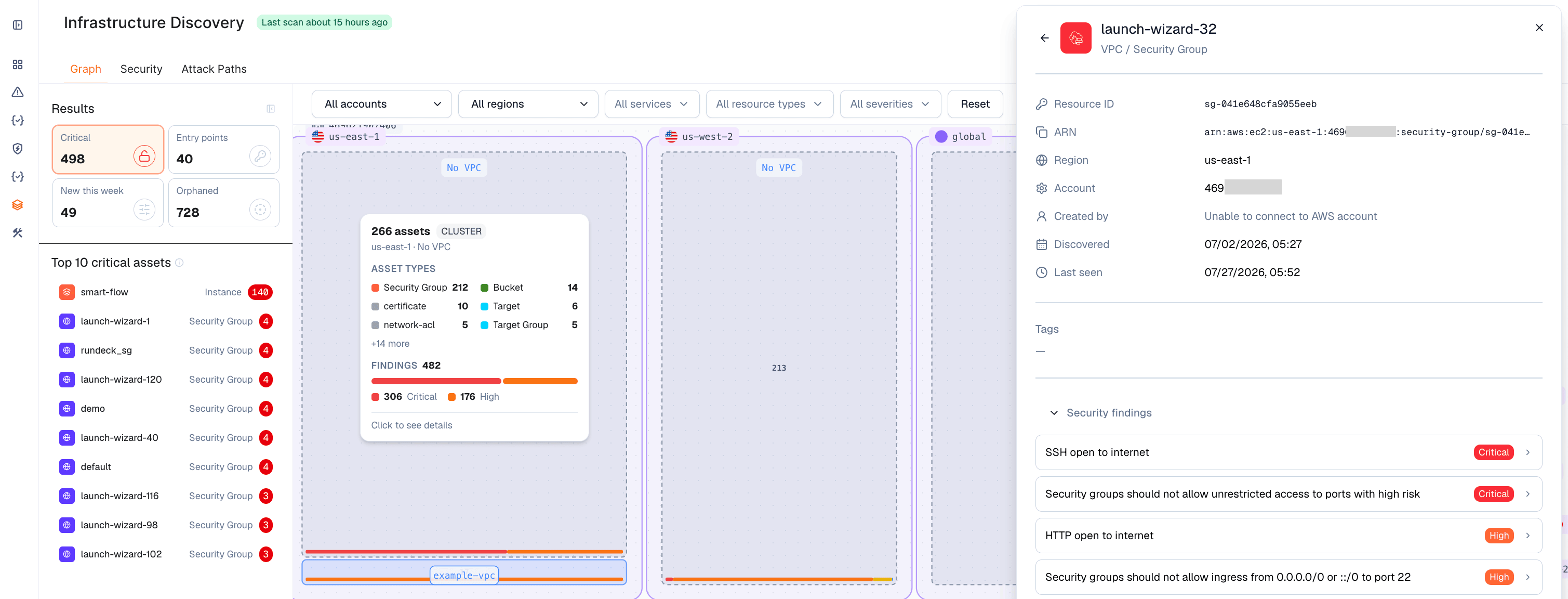This screenshot has height=599, width=1568.
Task: Click the smart-flow instance icon
Action: point(67,292)
